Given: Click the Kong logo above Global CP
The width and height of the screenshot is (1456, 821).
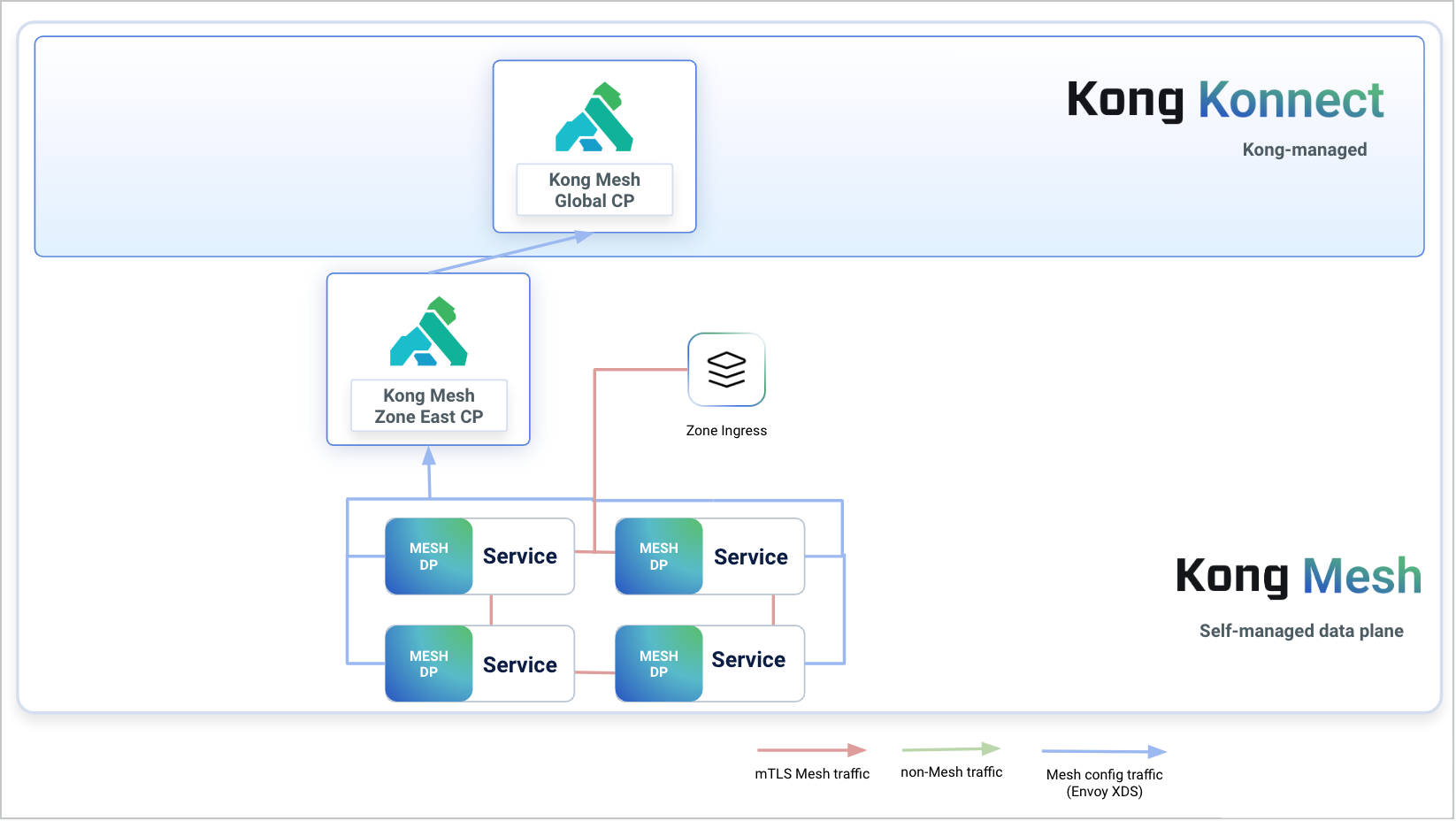Looking at the screenshot, I should pyautogui.click(x=594, y=117).
